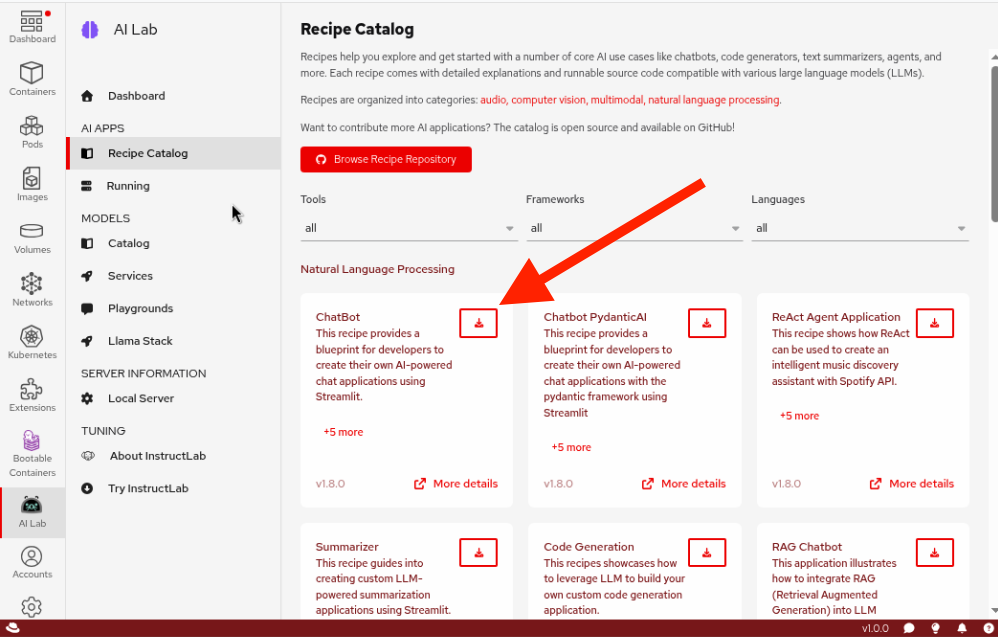This screenshot has height=637, width=998.
Task: Expand the Tools filter dropdown
Action: (x=409, y=228)
